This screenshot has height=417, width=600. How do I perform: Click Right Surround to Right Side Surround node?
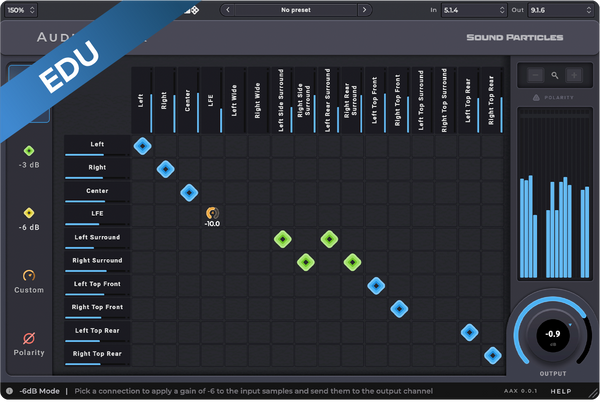pos(306,262)
